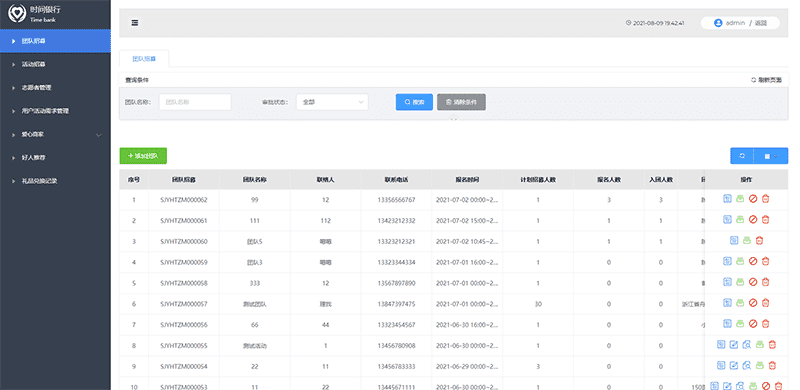
Task: Click green box icon for row SJYHTZM000060
Action: coord(746,240)
